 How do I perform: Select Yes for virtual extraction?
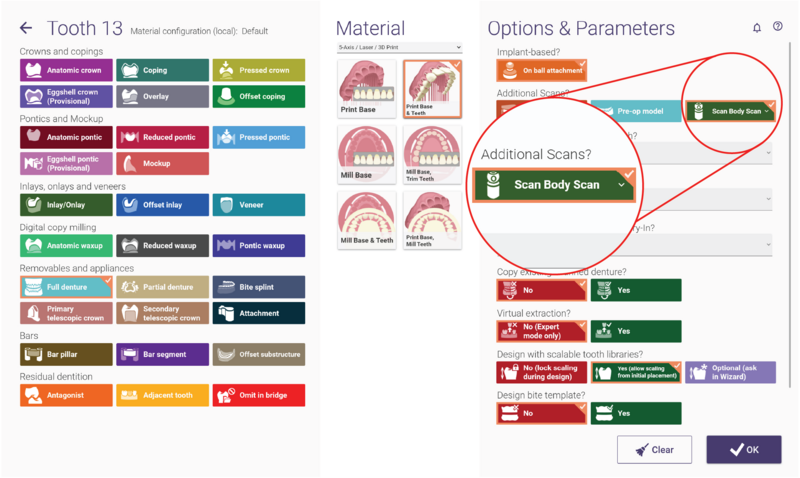tap(636, 331)
